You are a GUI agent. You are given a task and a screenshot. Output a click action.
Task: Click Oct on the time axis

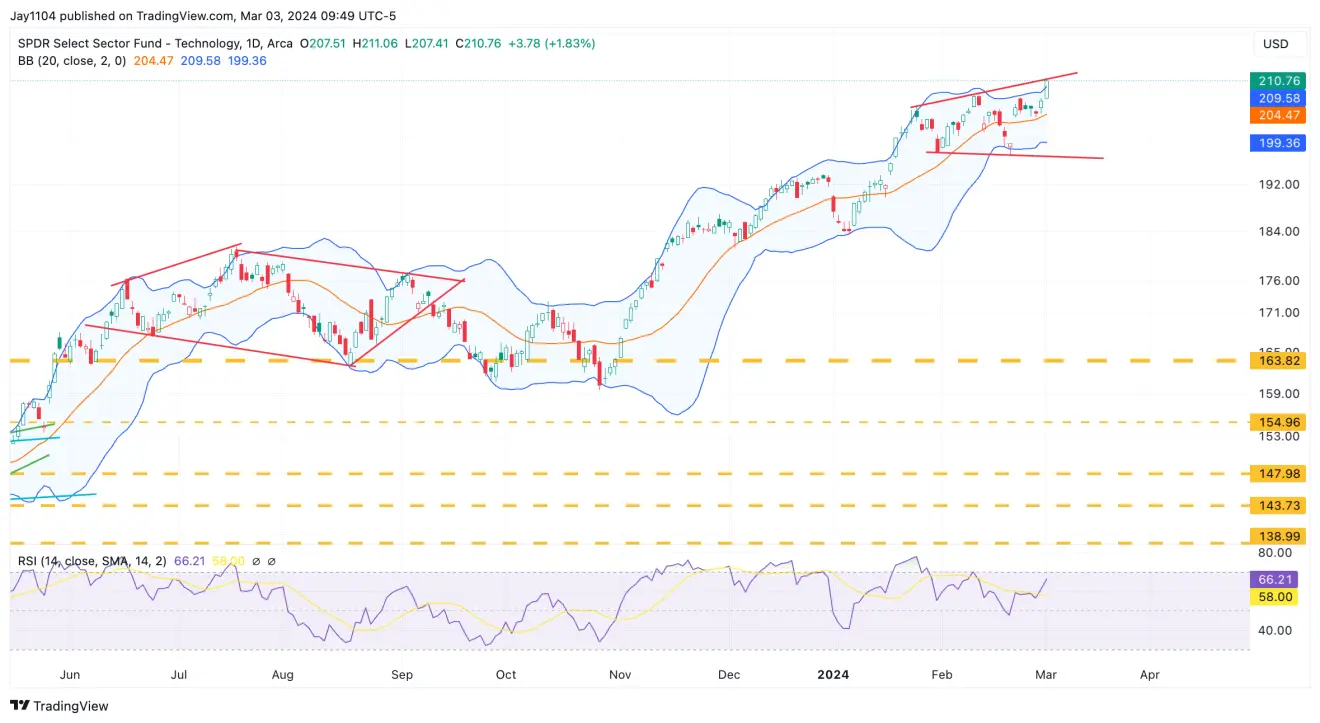(506, 675)
